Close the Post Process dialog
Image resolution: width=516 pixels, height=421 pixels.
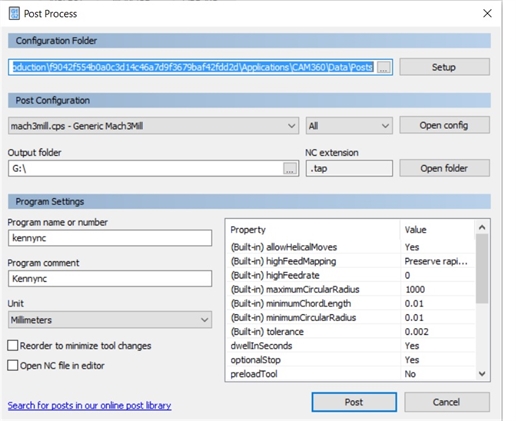pyautogui.click(x=487, y=13)
